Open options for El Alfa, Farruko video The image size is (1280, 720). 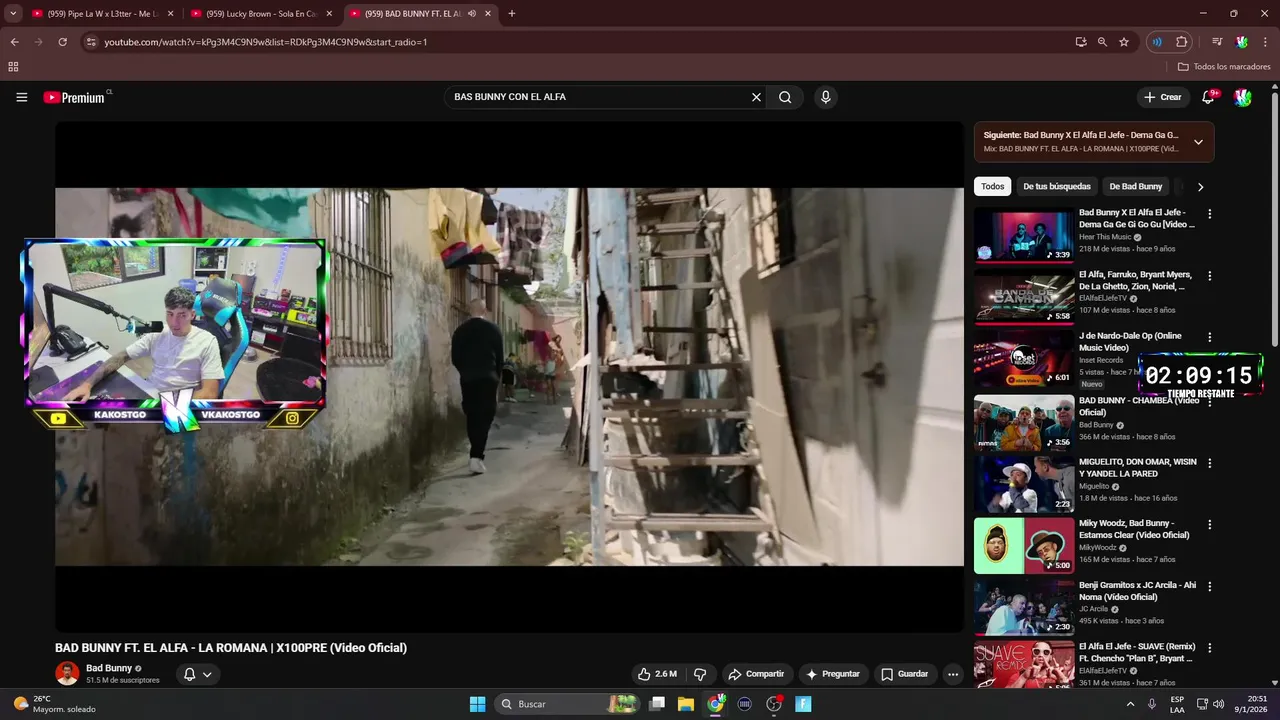click(1209, 276)
